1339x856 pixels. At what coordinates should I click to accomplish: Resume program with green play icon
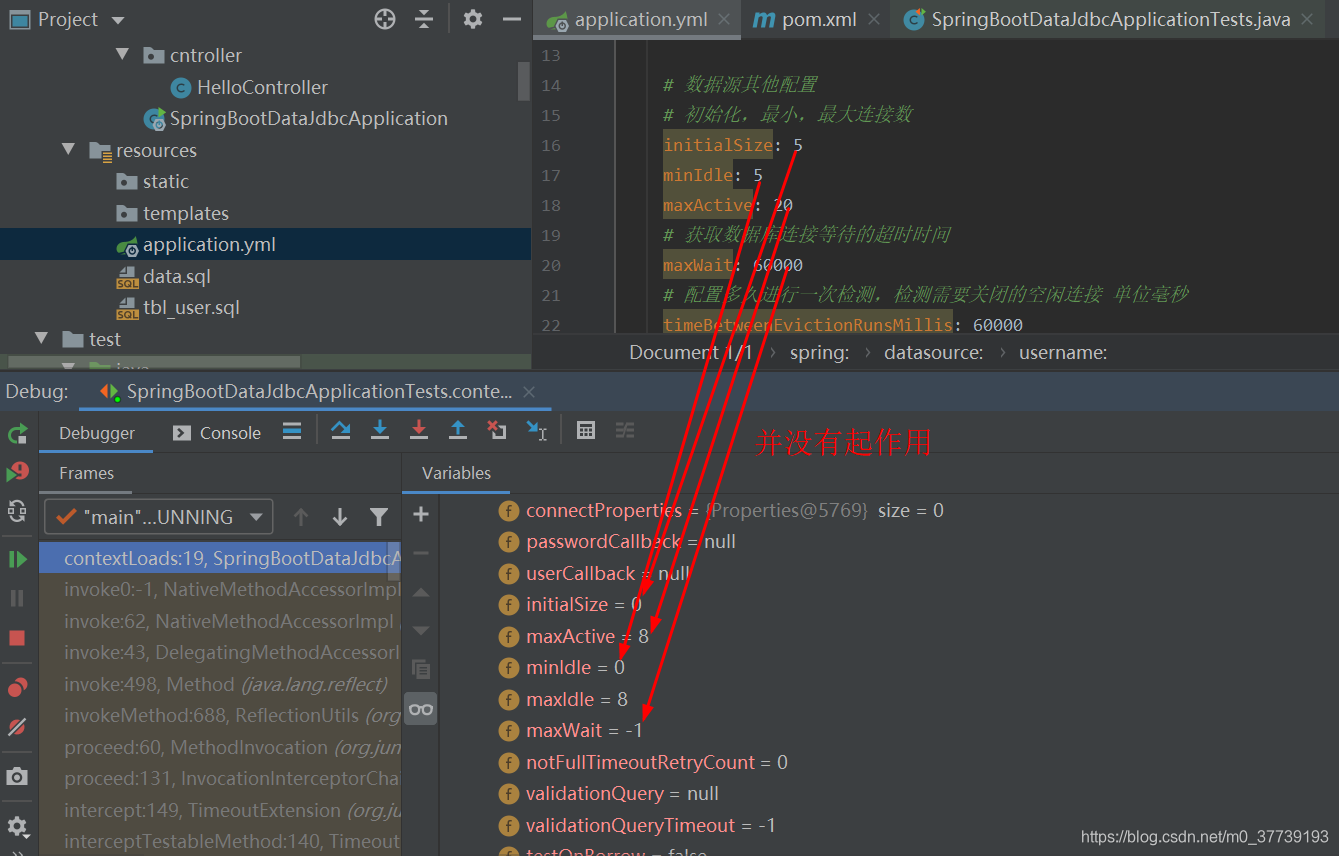17,559
